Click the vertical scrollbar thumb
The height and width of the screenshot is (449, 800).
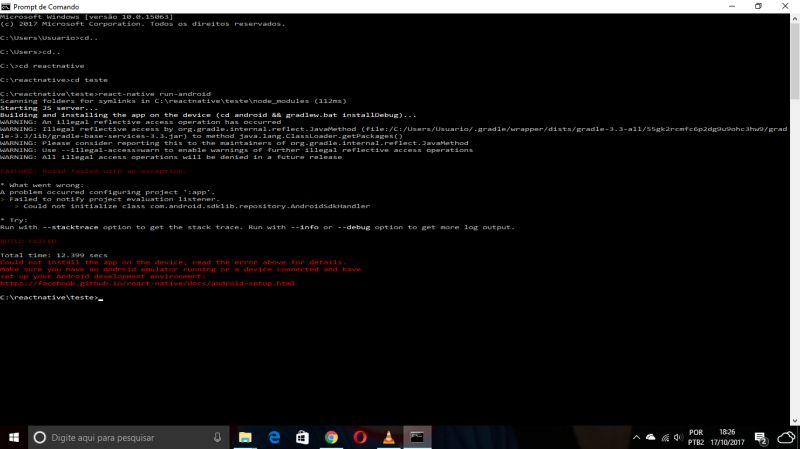tap(795, 61)
